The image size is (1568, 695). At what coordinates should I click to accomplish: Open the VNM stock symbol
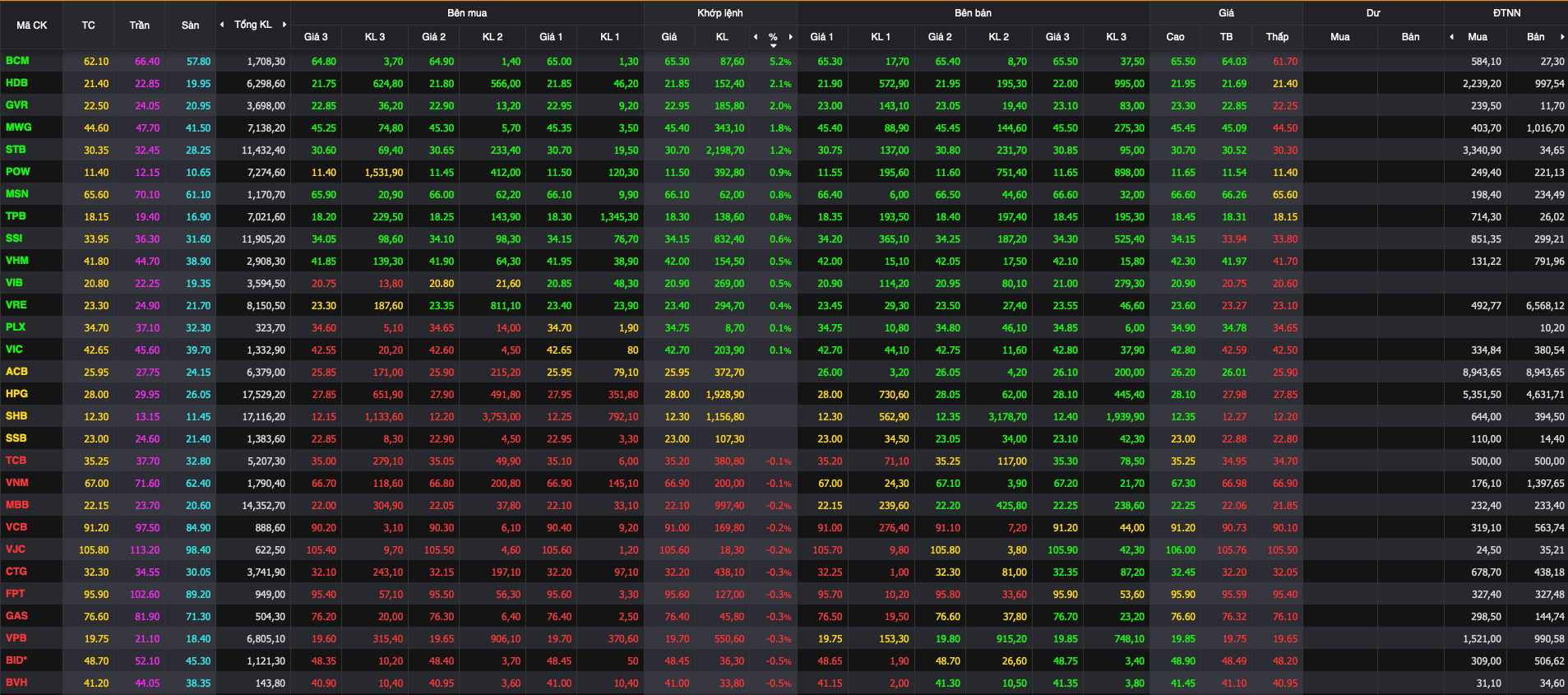coord(16,483)
